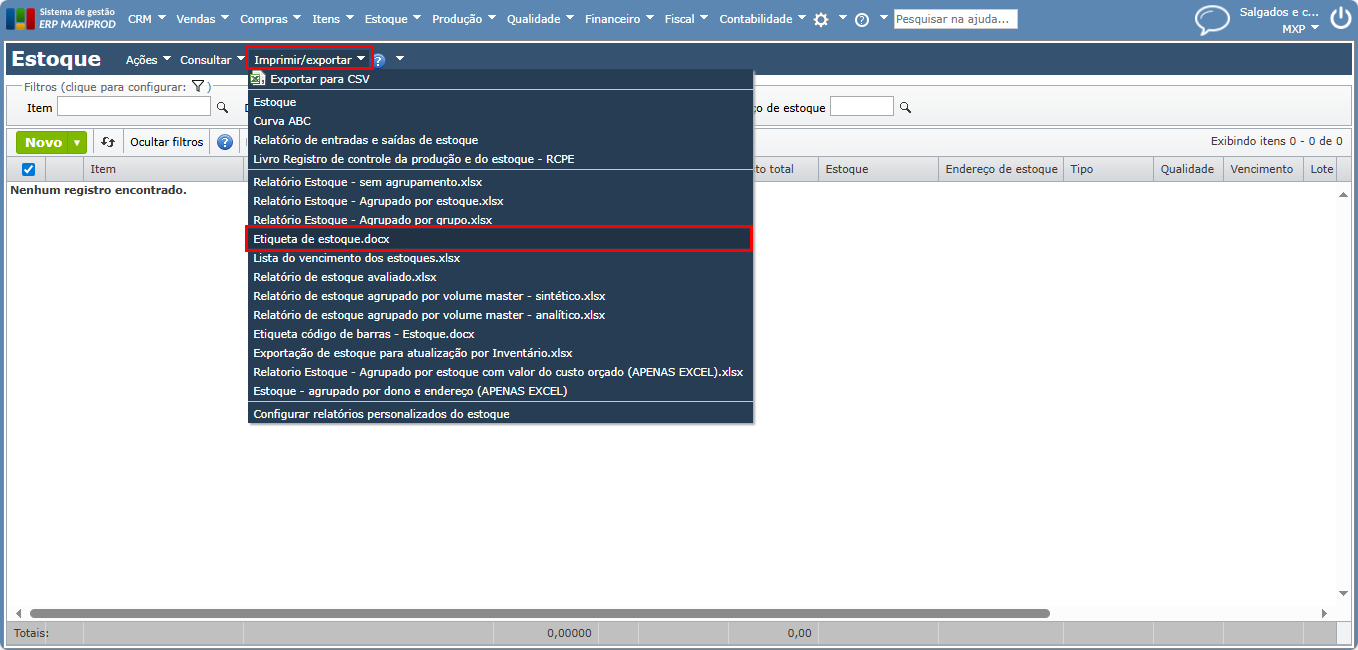Select Estoque - agrupado por dono e endereço
The width and height of the screenshot is (1358, 650).
pyautogui.click(x=500, y=391)
